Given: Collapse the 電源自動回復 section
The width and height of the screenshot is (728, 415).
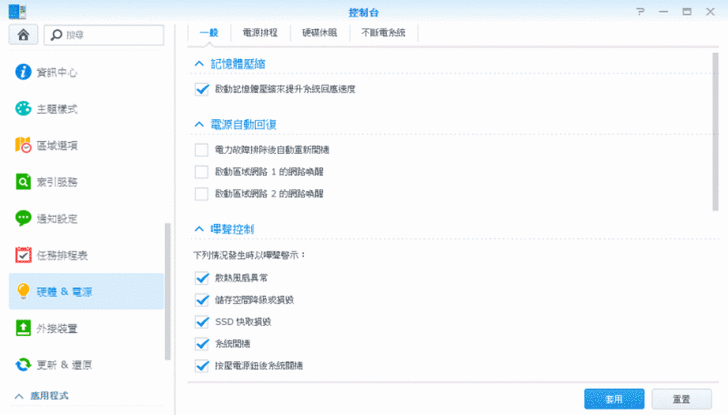Looking at the screenshot, I should [199, 124].
